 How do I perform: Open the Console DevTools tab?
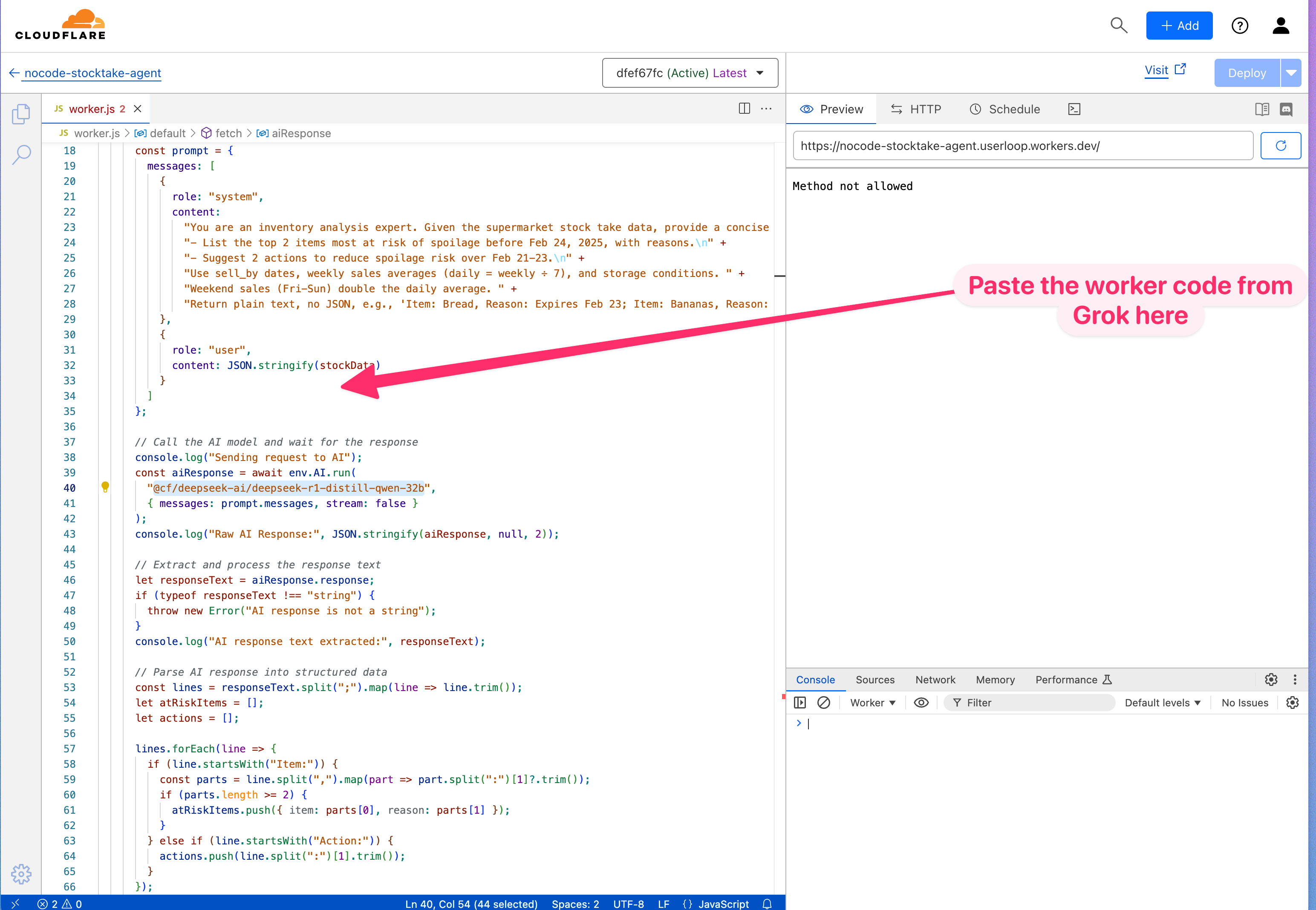pos(815,679)
